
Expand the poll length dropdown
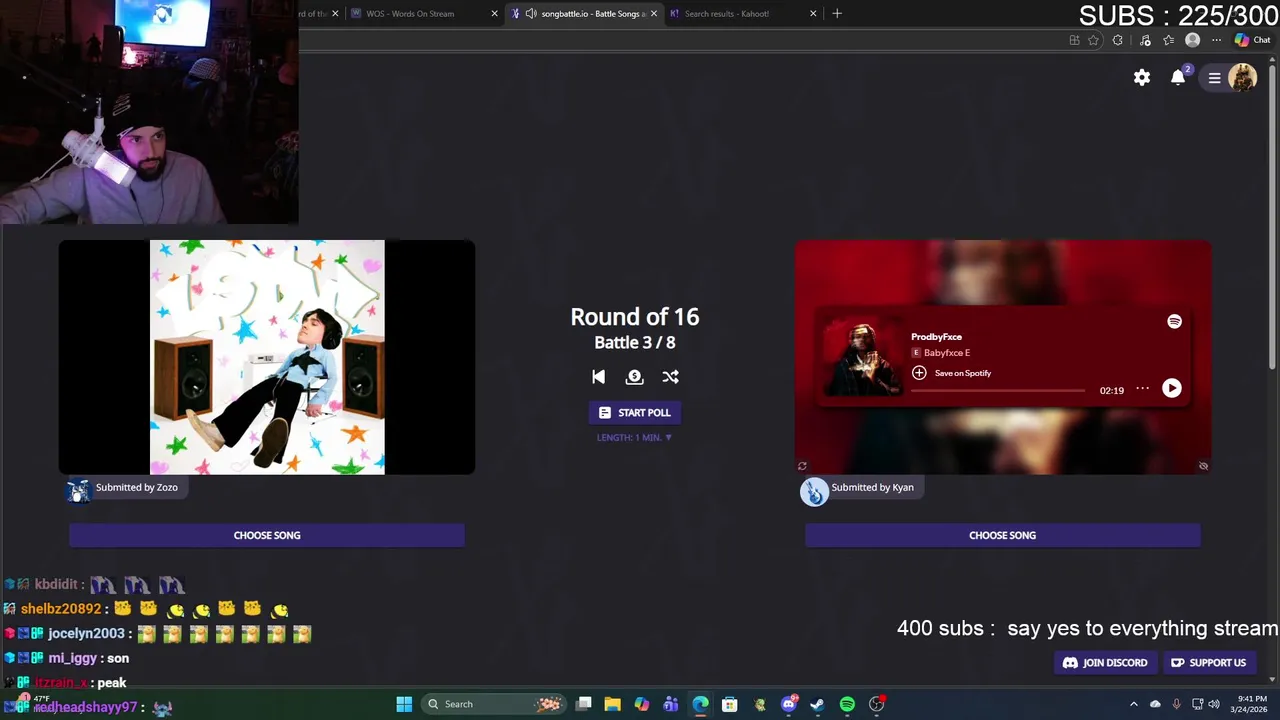pos(634,437)
